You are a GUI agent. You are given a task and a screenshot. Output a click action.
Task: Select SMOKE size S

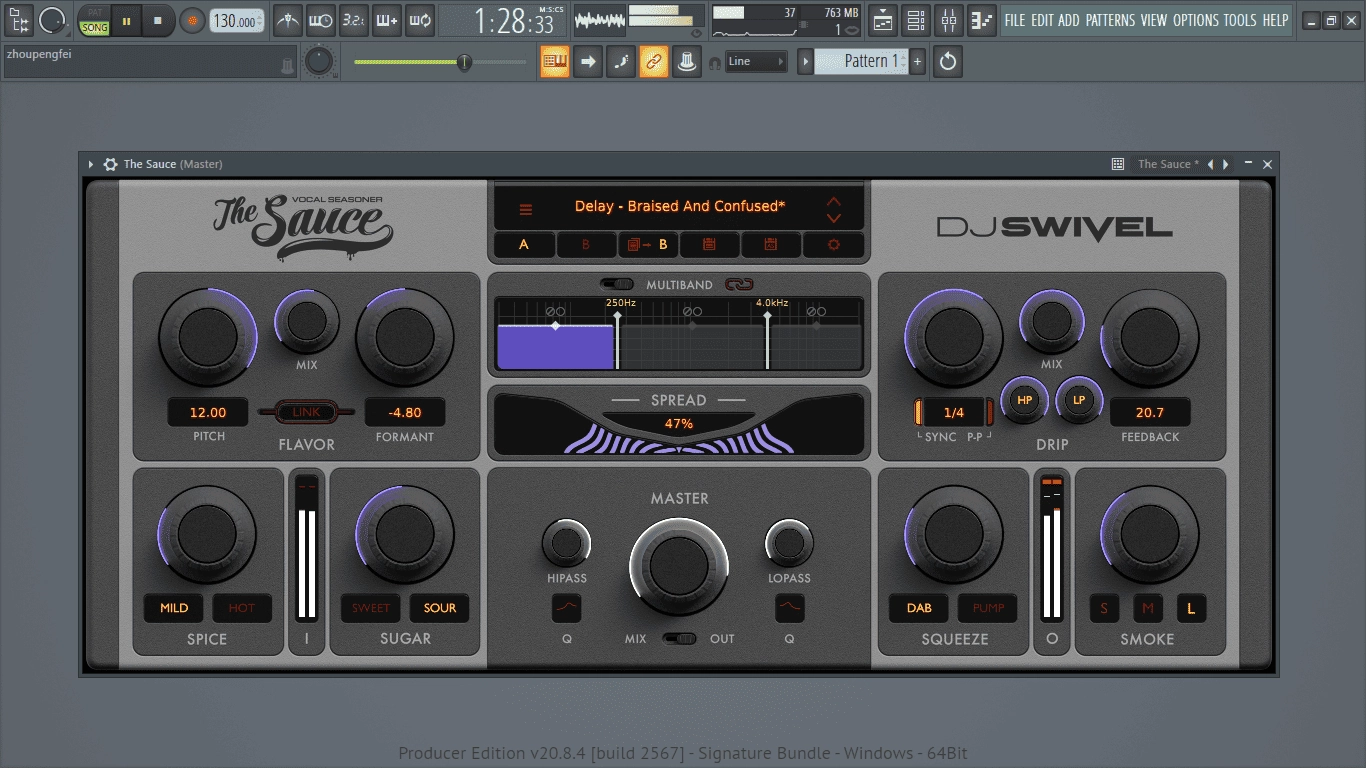1104,608
